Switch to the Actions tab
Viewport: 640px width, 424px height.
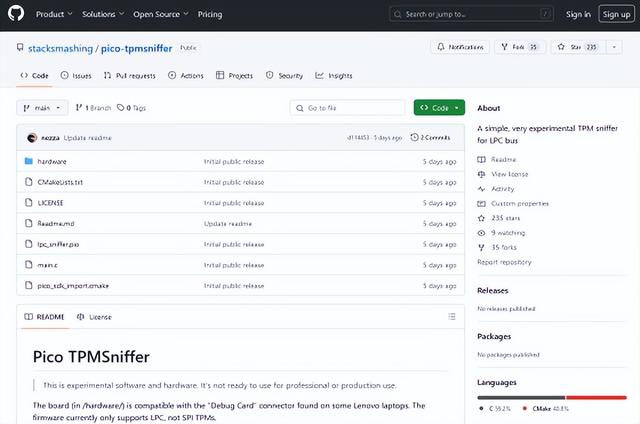186,75
